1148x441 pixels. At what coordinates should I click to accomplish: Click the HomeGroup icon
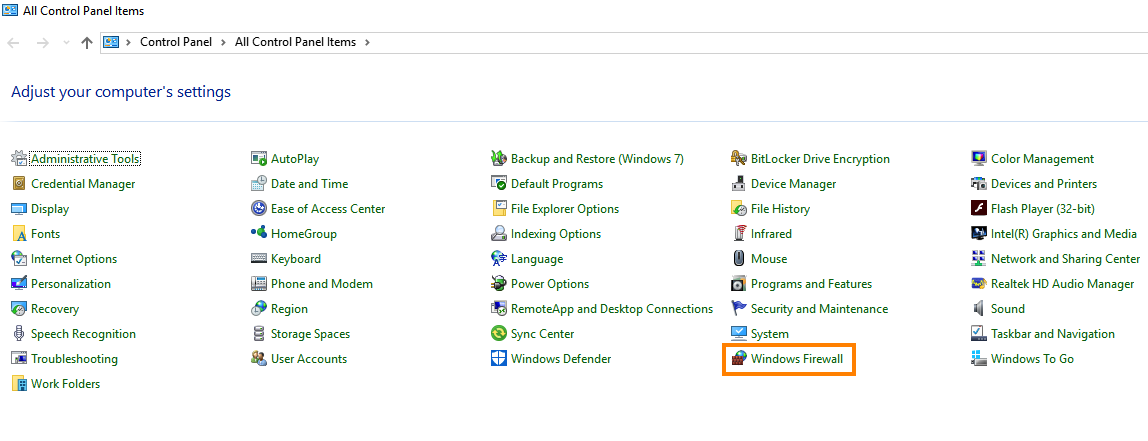point(258,234)
